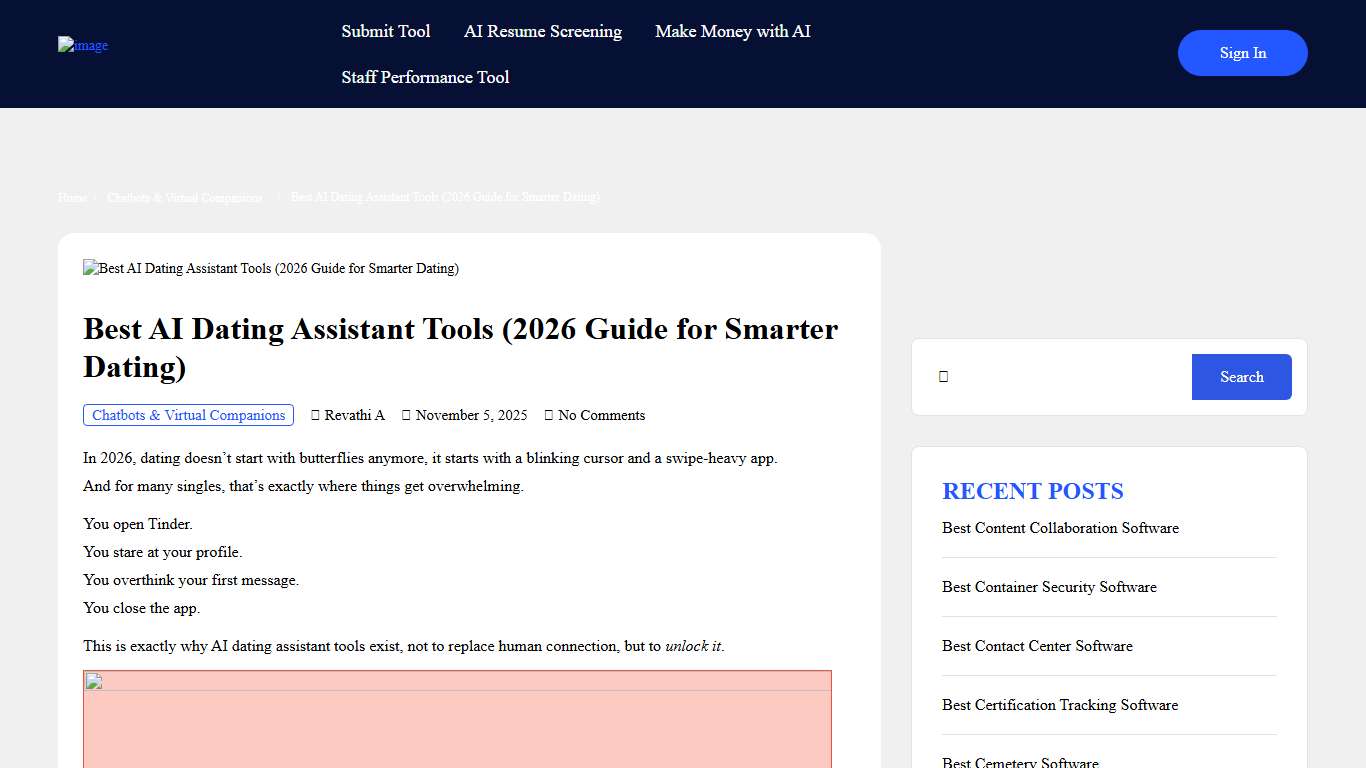Click the article header image placeholder
1366x768 pixels.
(270, 268)
